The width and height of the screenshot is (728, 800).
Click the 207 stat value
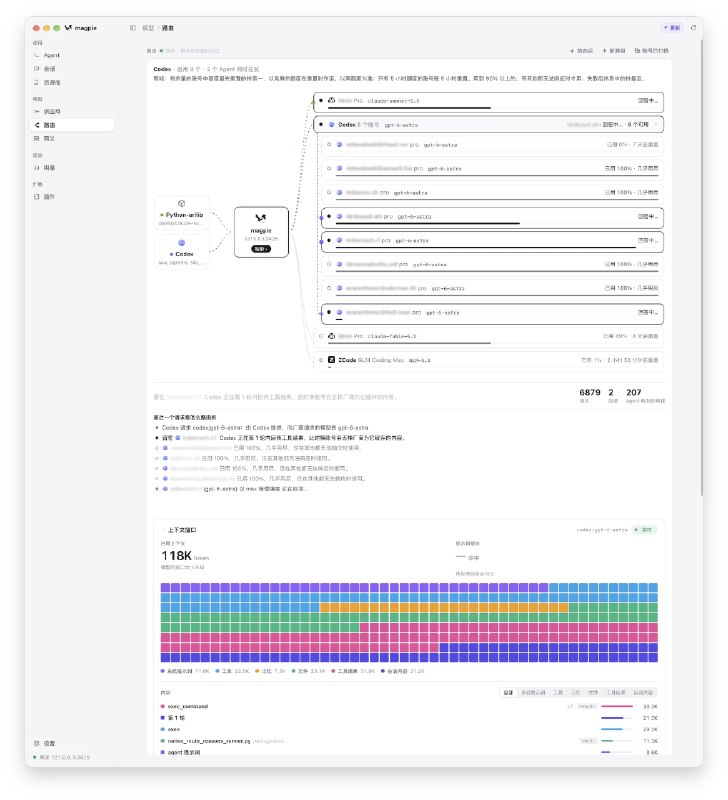click(x=634, y=392)
